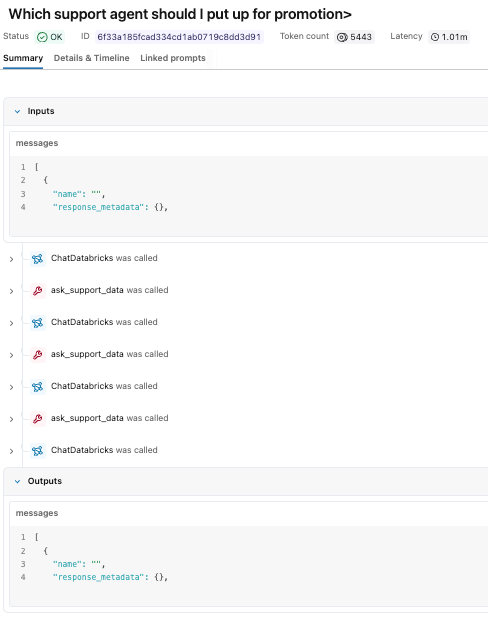Viewport: 488px width, 623px height.
Task: Click inside the Inputs messages code box
Action: tap(250, 196)
